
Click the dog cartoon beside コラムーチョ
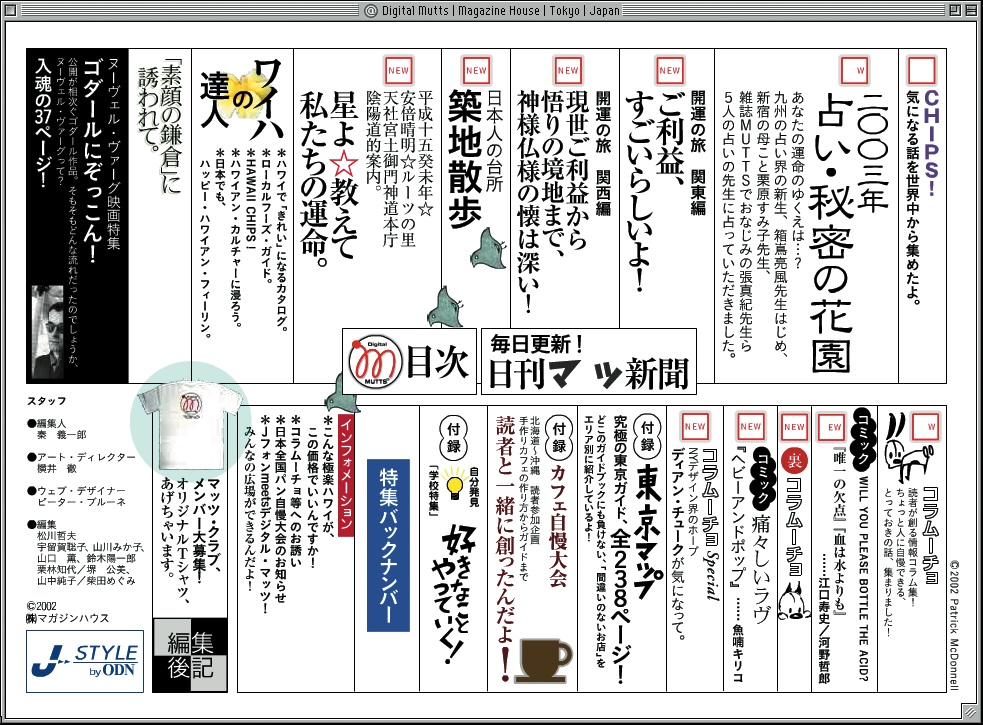(907, 448)
